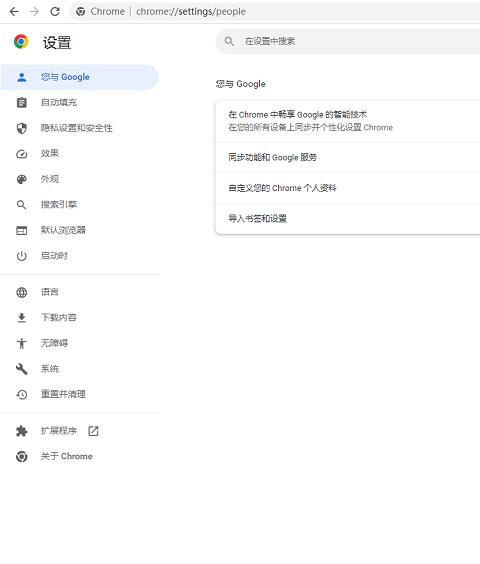Focus the address bar showing chrome://settings/people
This screenshot has height=564, width=480.
coord(276,12)
